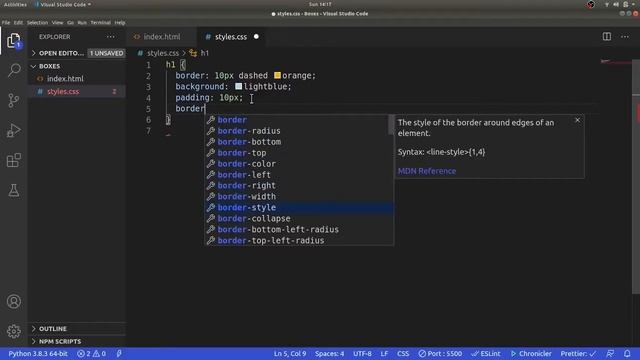This screenshot has width=640, height=360.
Task: Open the Go menu
Action: 71,23
